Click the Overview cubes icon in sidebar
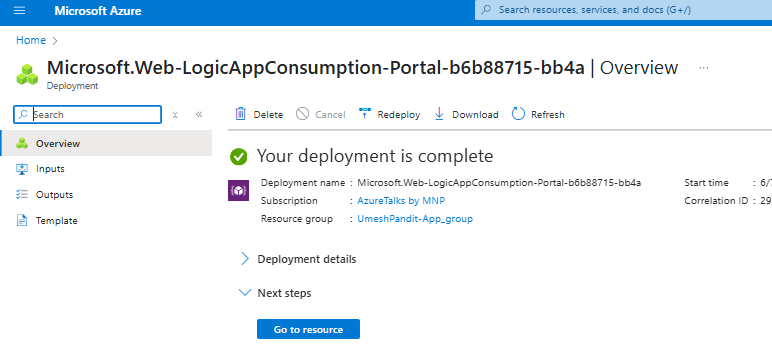The height and width of the screenshot is (361, 772). point(22,143)
